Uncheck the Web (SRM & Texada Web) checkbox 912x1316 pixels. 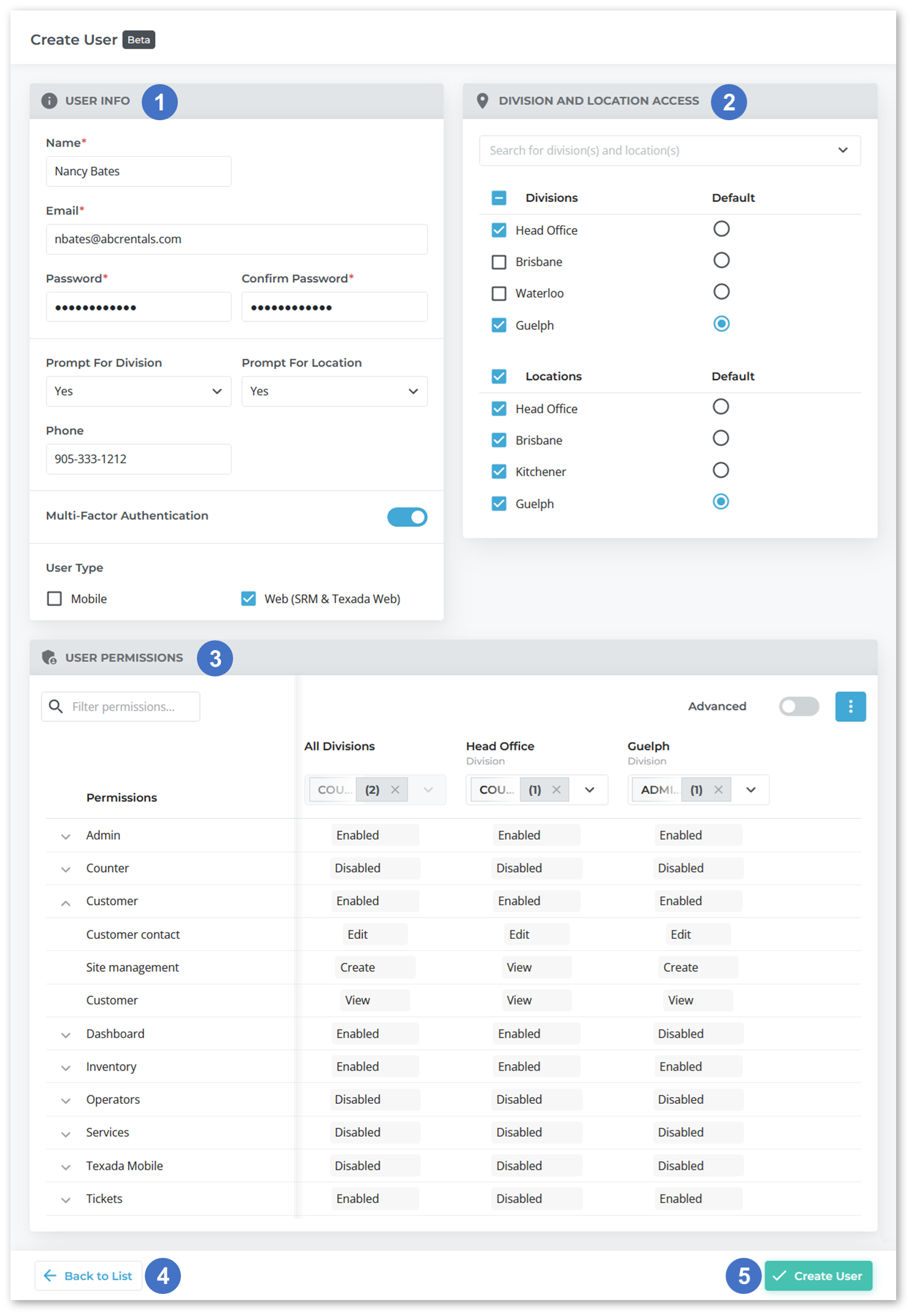(x=248, y=599)
